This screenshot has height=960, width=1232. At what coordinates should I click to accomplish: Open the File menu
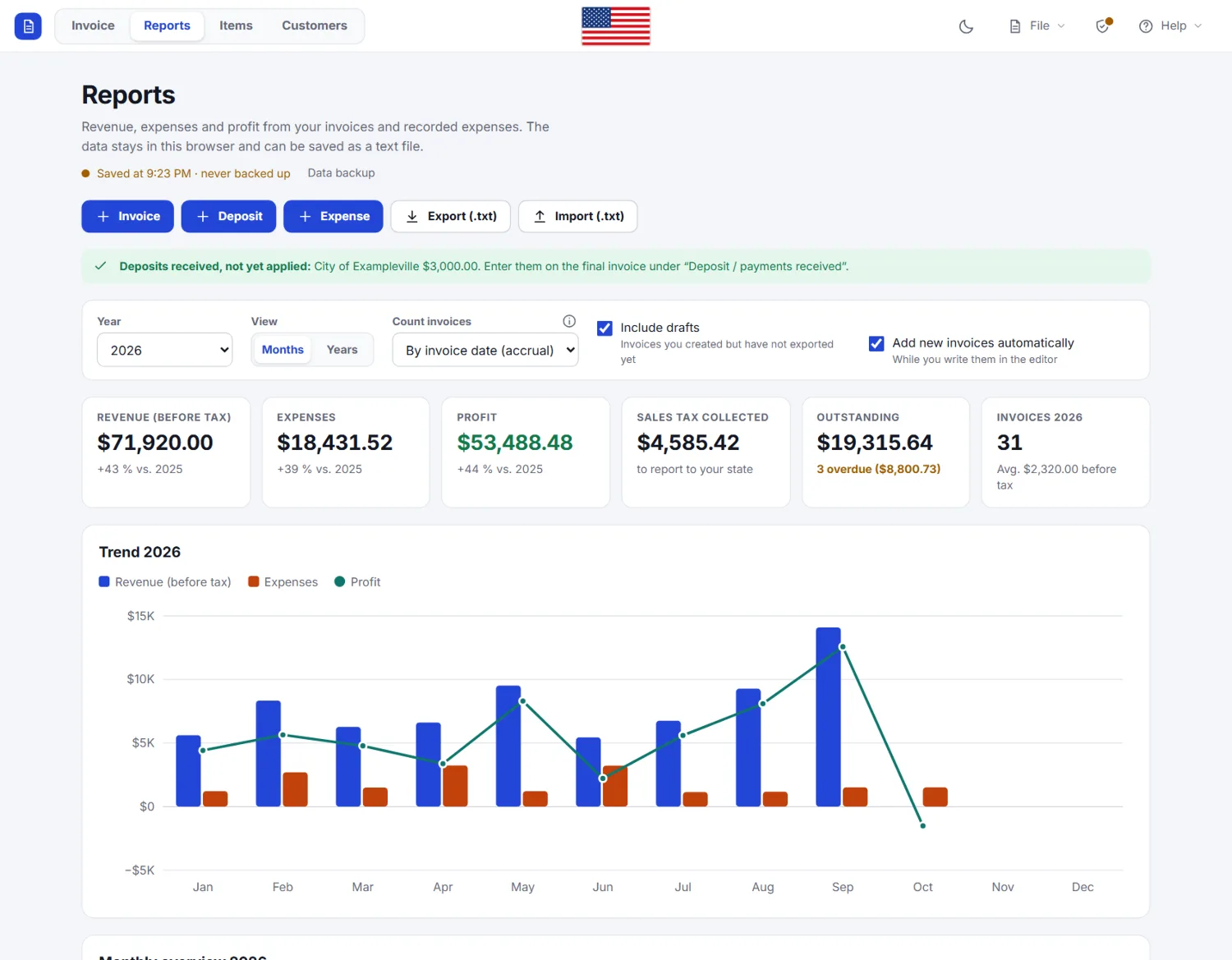(x=1037, y=26)
